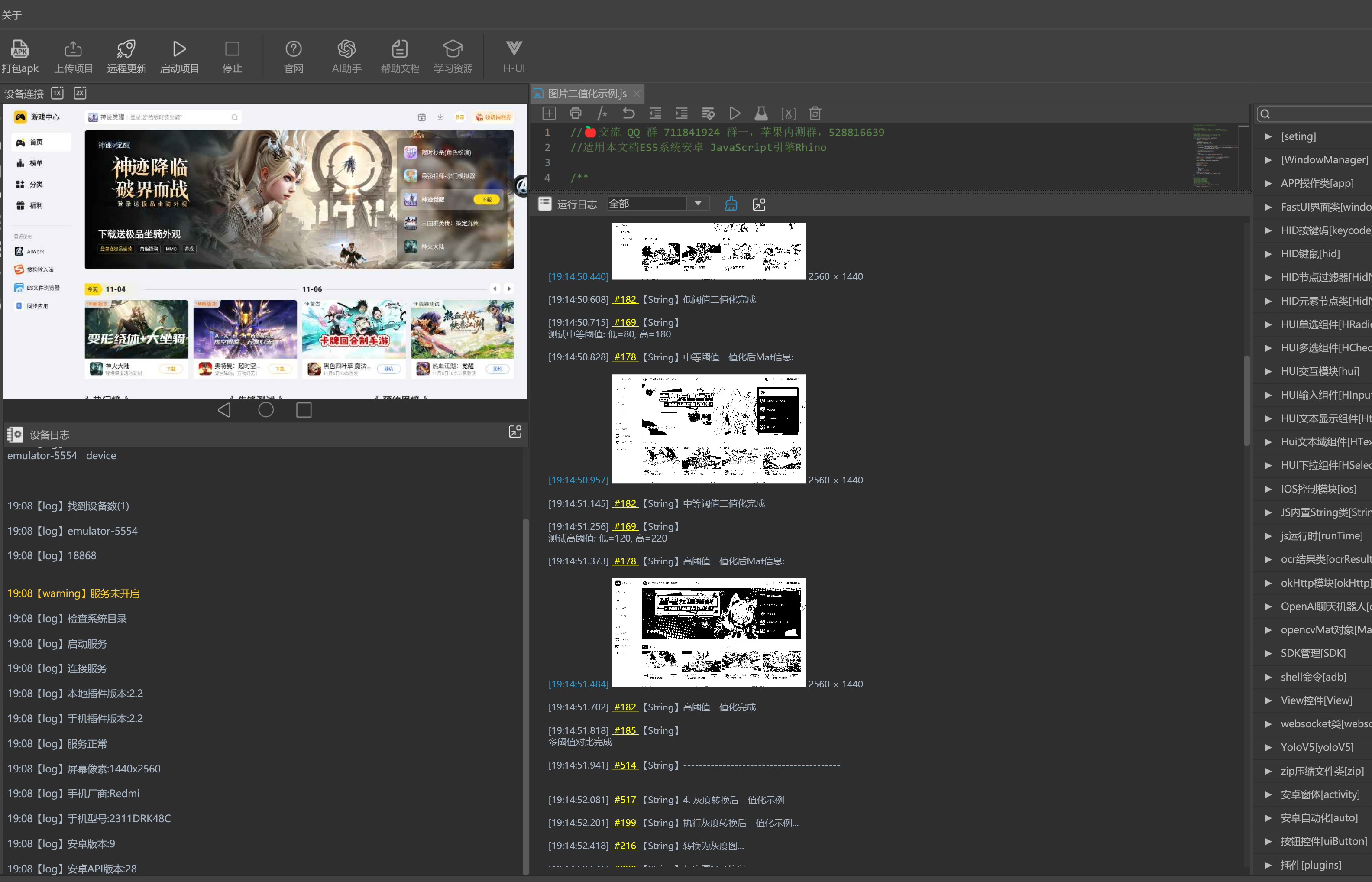Switch to 图片二值化示例.js tab
The height and width of the screenshot is (882, 1372).
pyautogui.click(x=587, y=93)
